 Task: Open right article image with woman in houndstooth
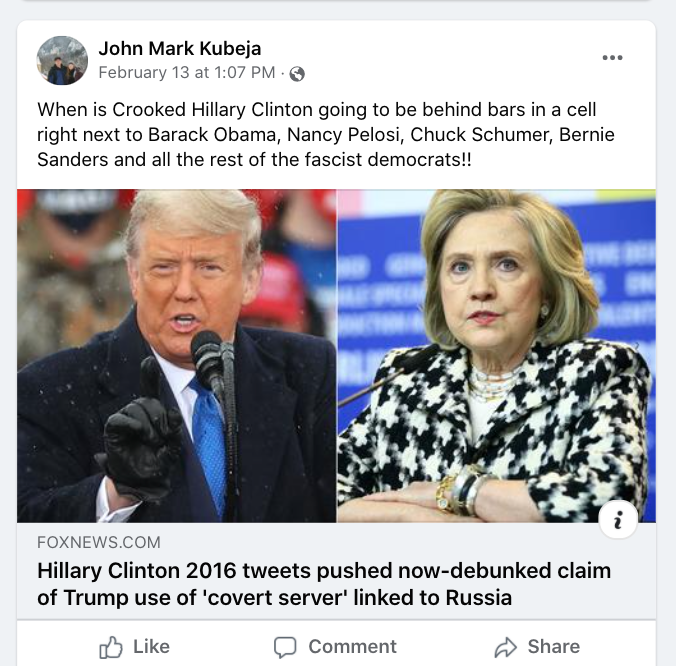497,356
